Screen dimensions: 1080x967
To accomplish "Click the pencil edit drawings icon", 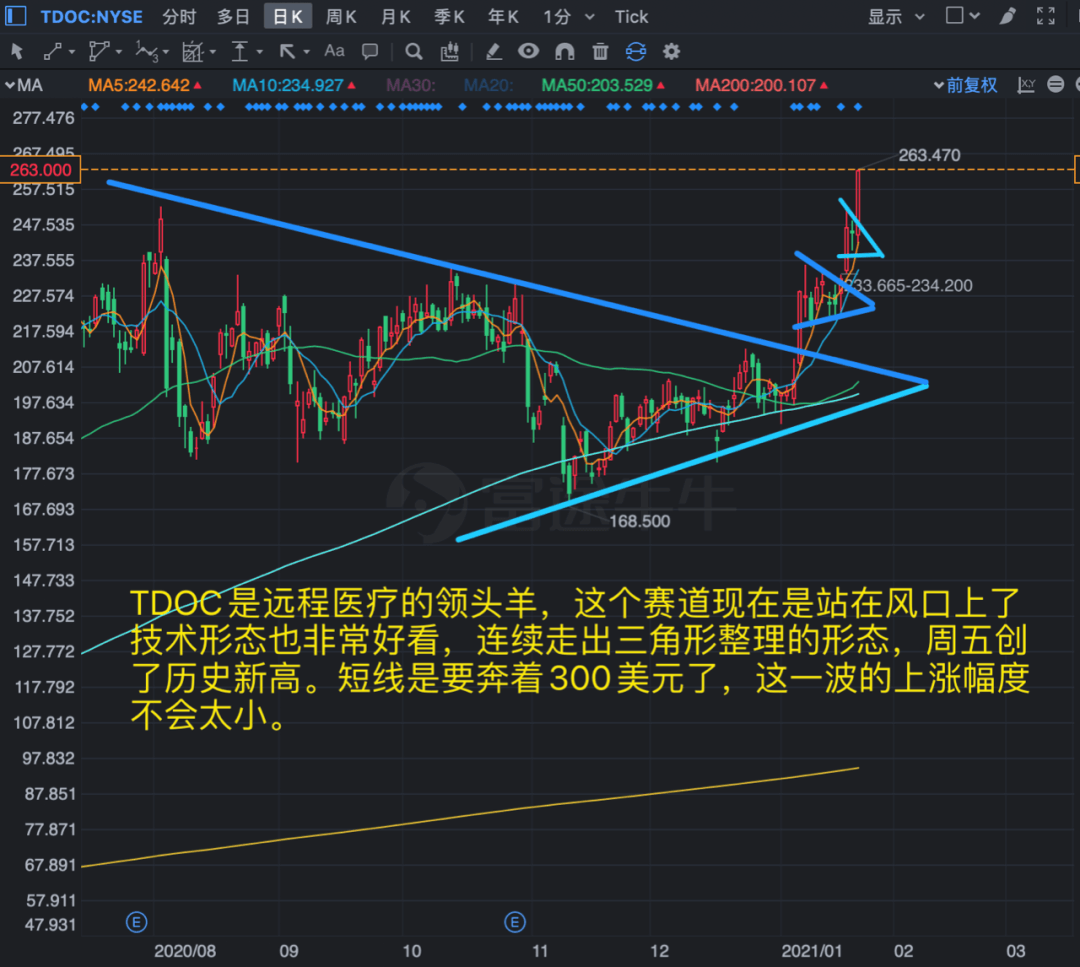I will pos(493,52).
